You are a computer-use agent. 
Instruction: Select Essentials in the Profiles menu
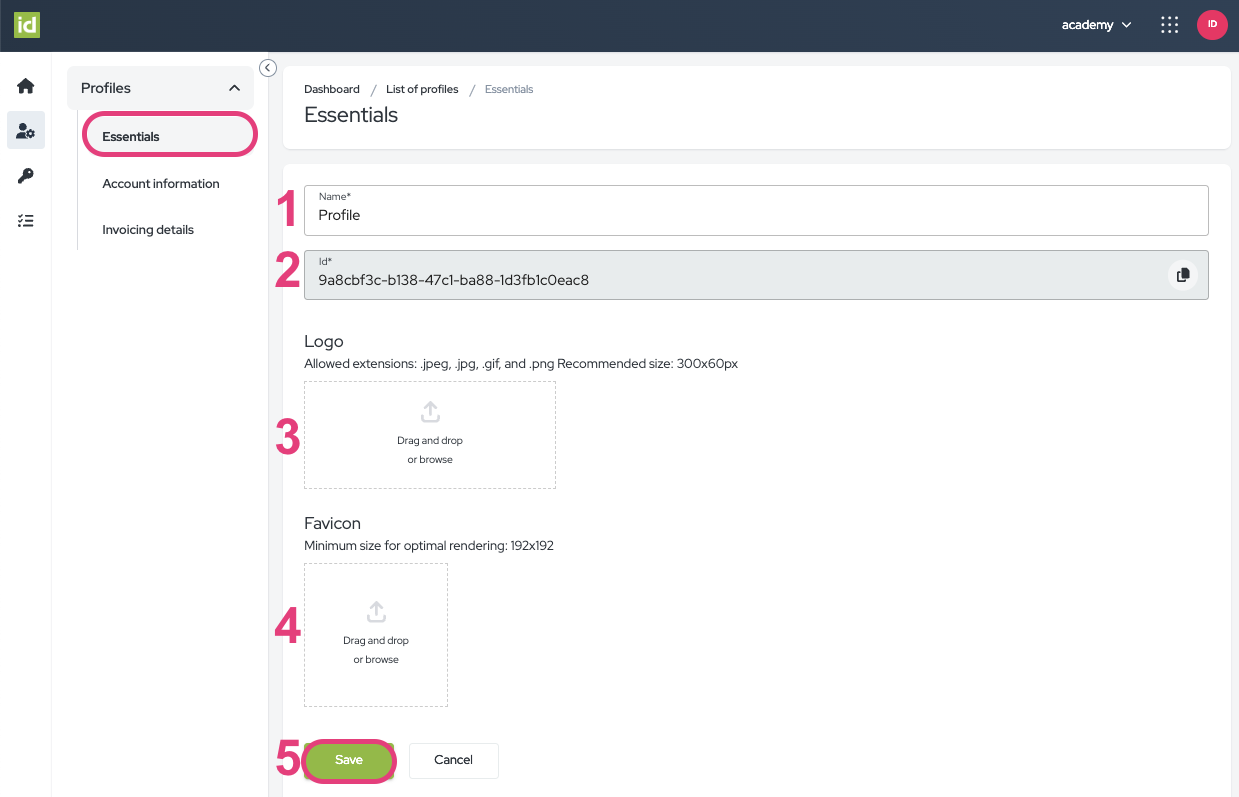point(131,136)
